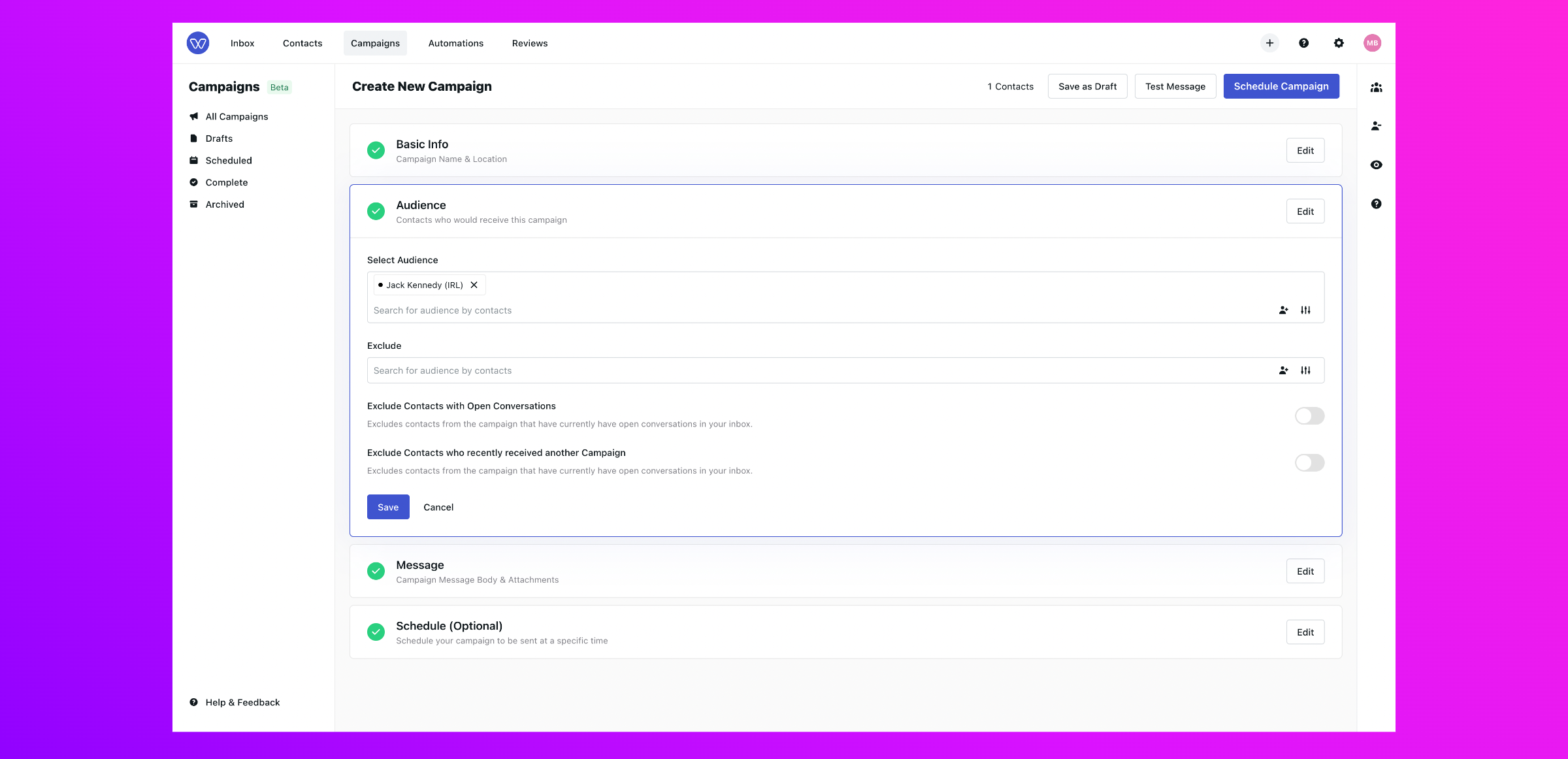The image size is (1568, 759).
Task: Open filter sliders icon in Exclude field
Action: pyautogui.click(x=1305, y=370)
